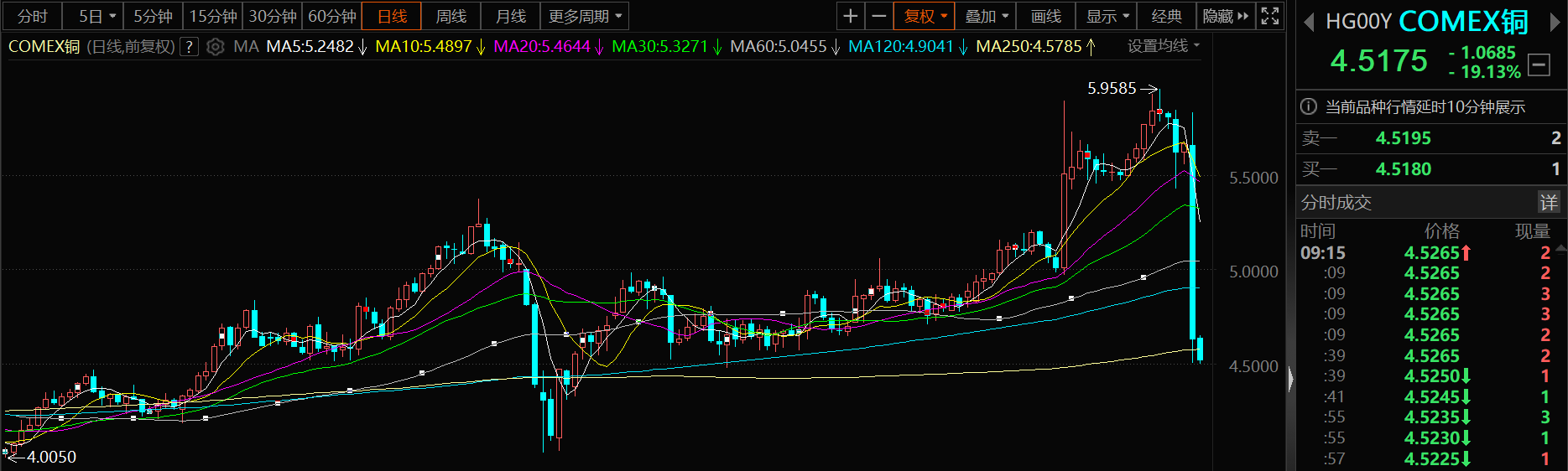This screenshot has height=471, width=1568.
Task: Select 周线 weekly chart tab
Action: click(x=451, y=16)
